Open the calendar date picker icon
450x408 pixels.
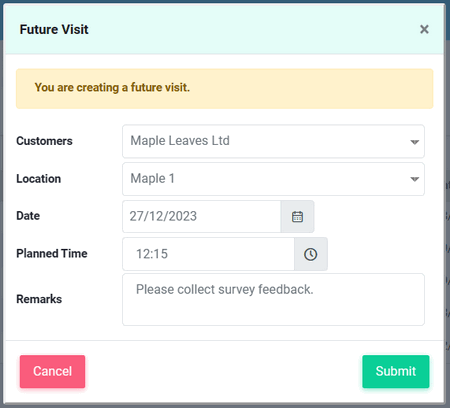297,217
